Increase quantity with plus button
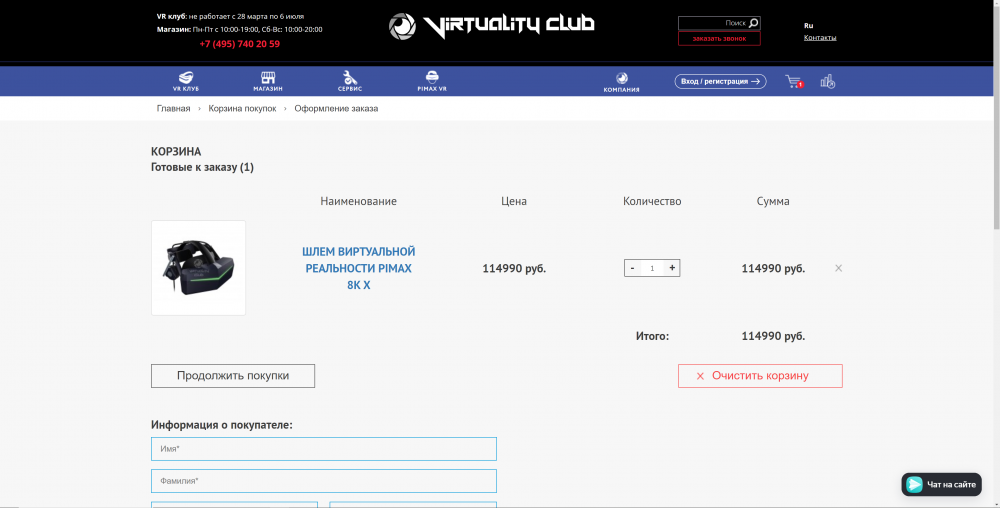The height and width of the screenshot is (508, 1000). tap(672, 268)
